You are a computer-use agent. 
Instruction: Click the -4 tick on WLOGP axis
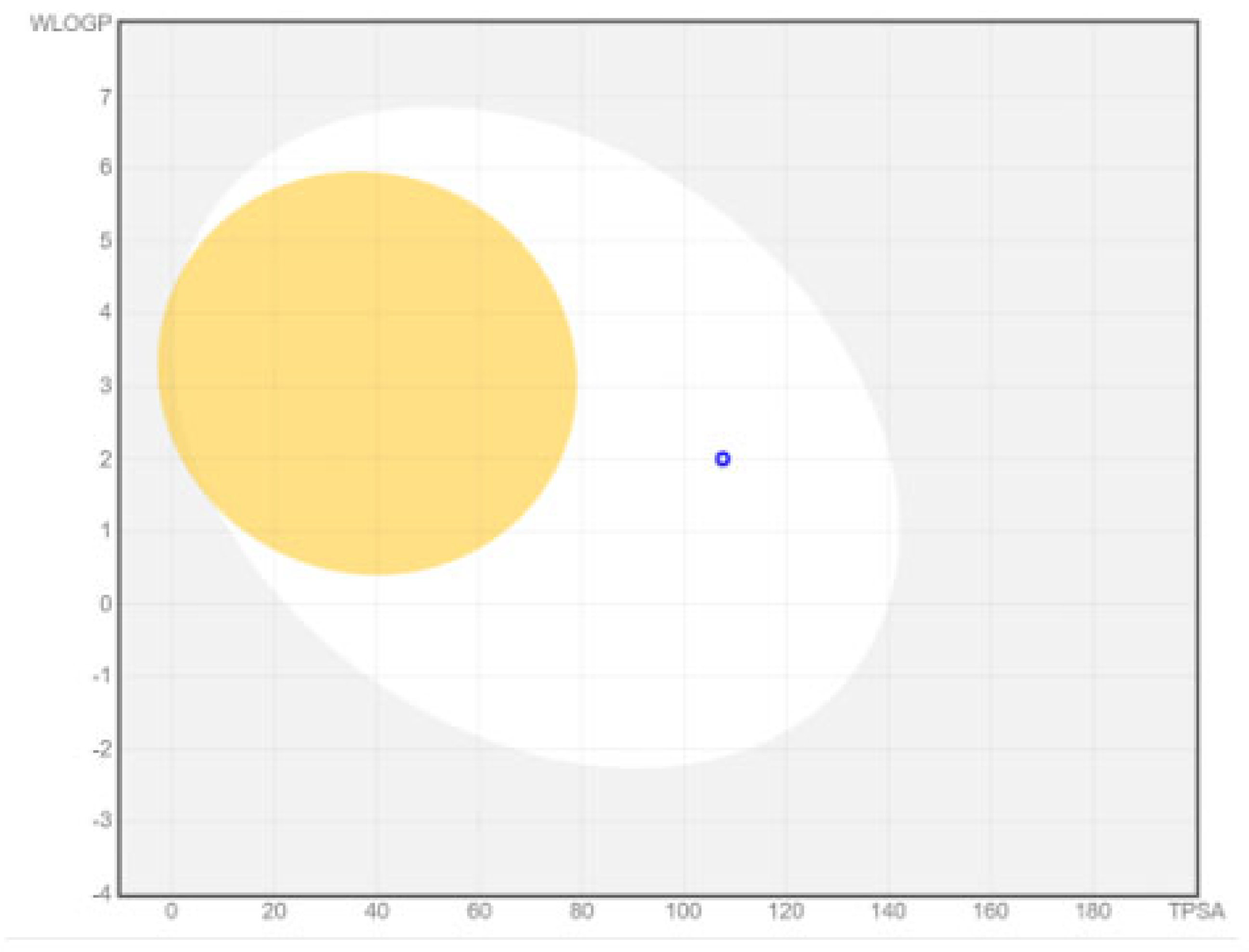[x=103, y=894]
